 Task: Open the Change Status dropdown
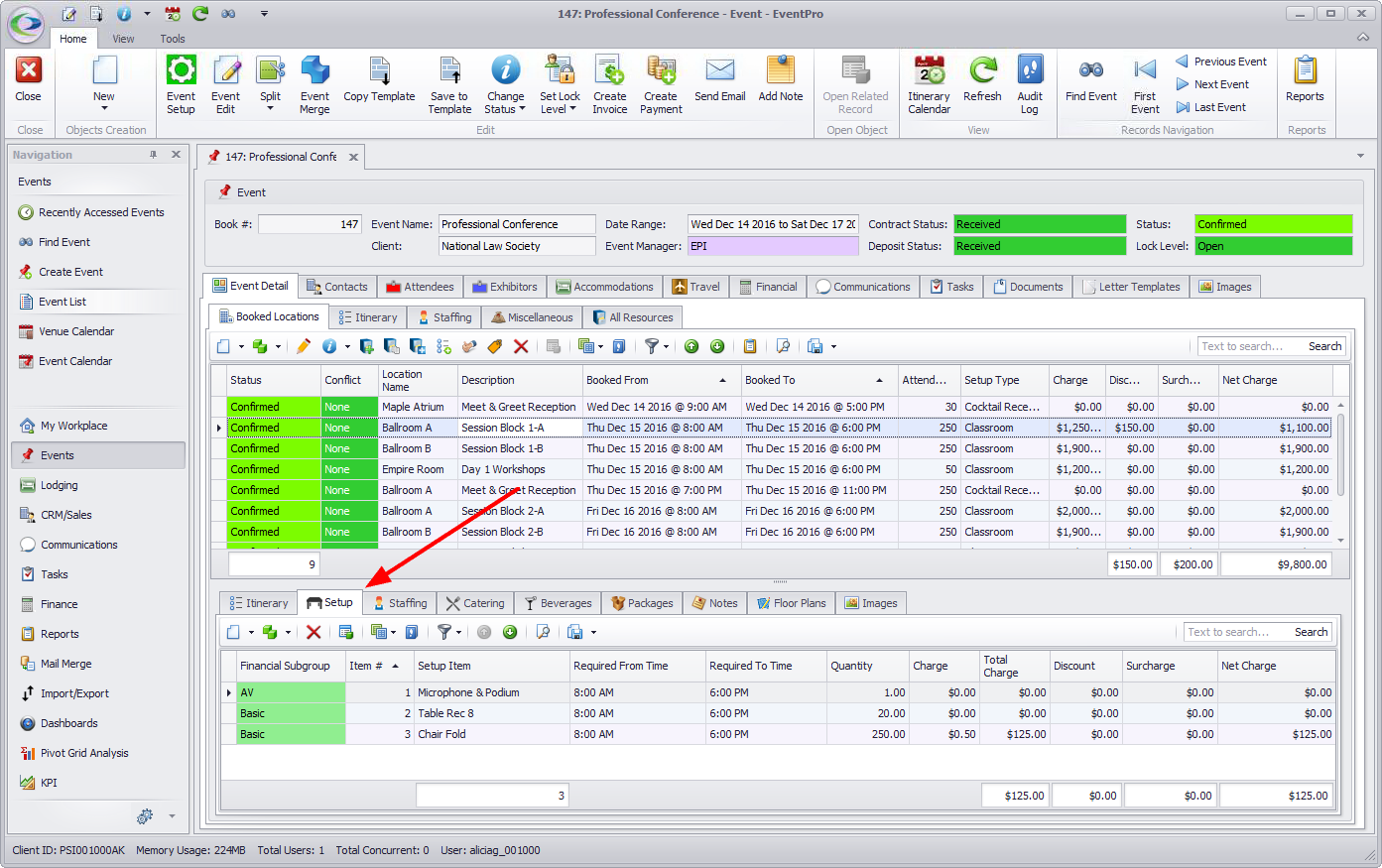(522, 109)
